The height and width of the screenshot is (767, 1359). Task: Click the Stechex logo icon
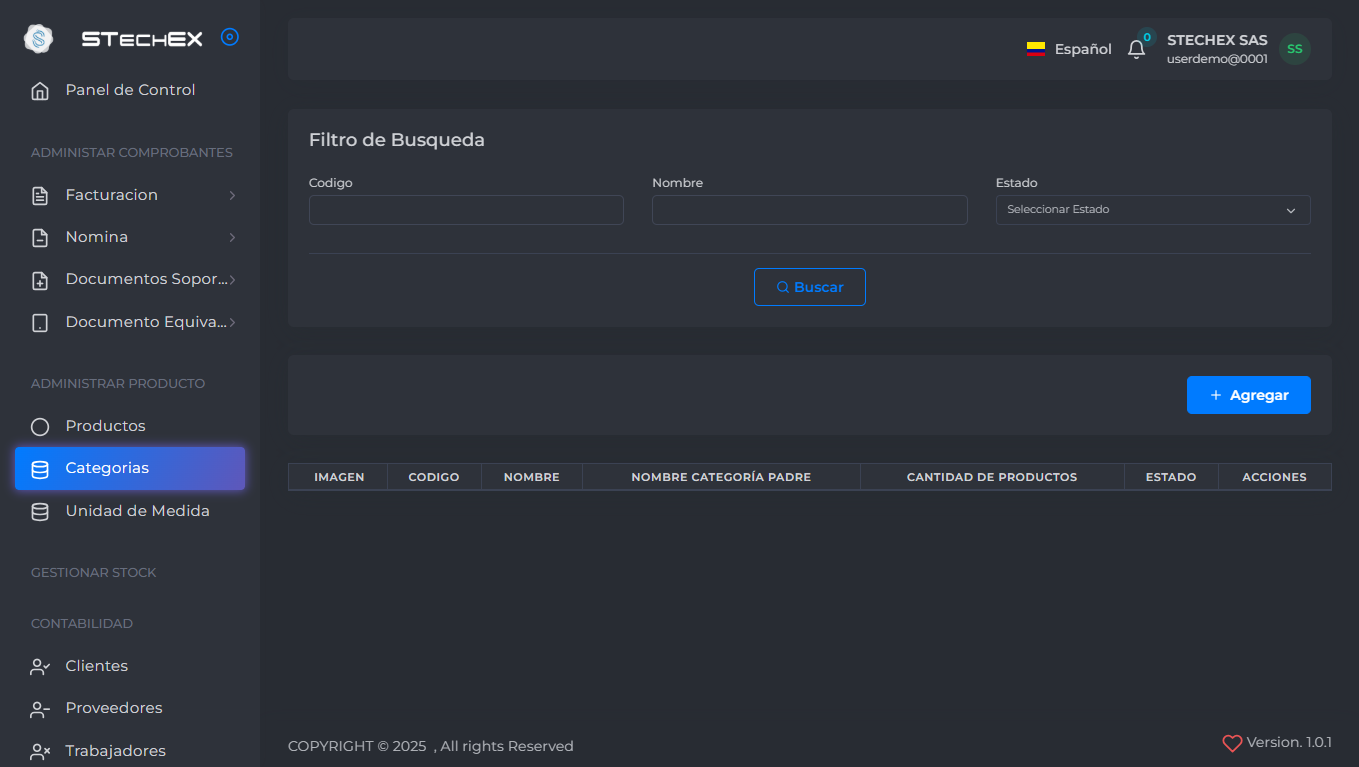click(x=38, y=39)
